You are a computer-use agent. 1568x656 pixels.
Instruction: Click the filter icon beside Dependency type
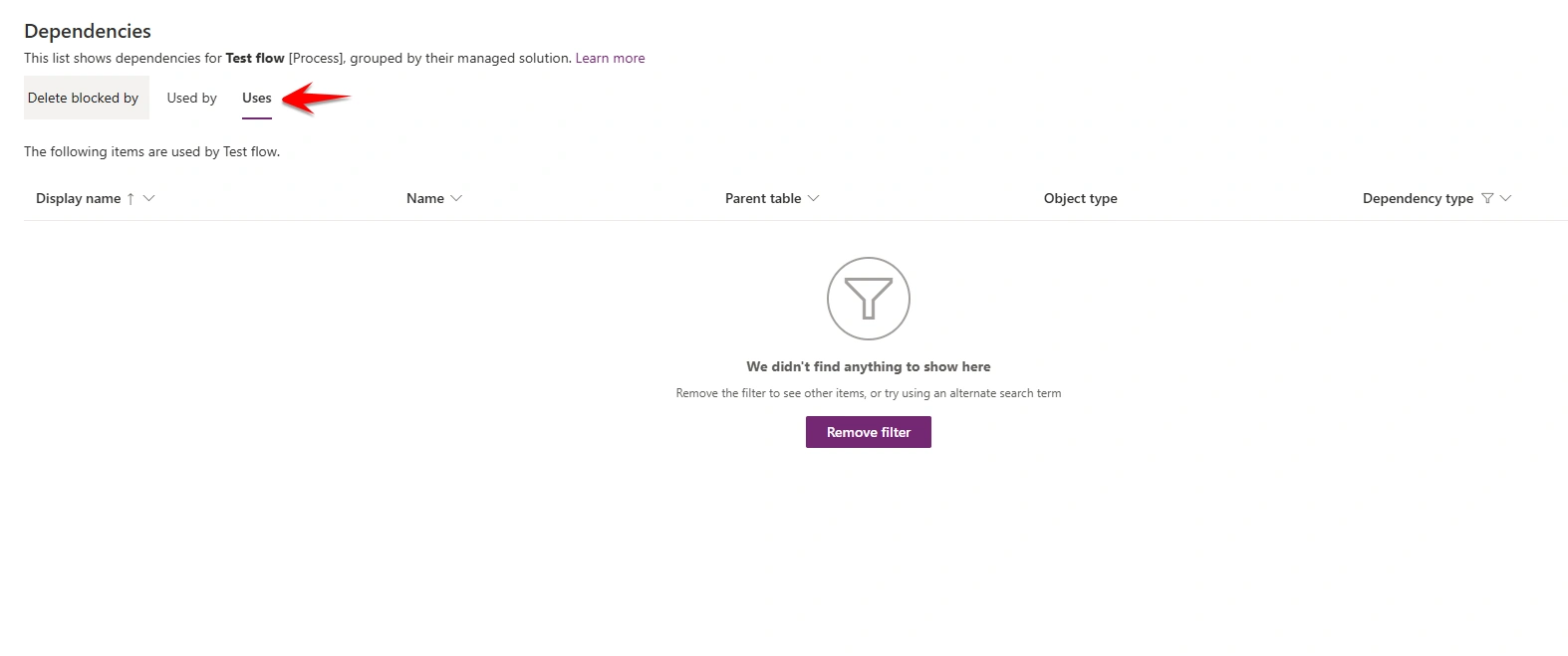point(1487,198)
